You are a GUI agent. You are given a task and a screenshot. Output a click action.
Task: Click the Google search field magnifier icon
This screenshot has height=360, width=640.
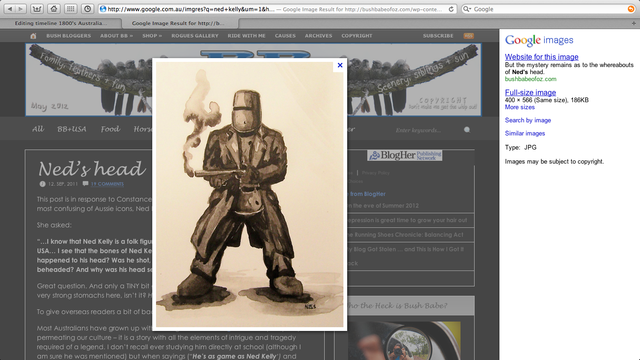(467, 9)
